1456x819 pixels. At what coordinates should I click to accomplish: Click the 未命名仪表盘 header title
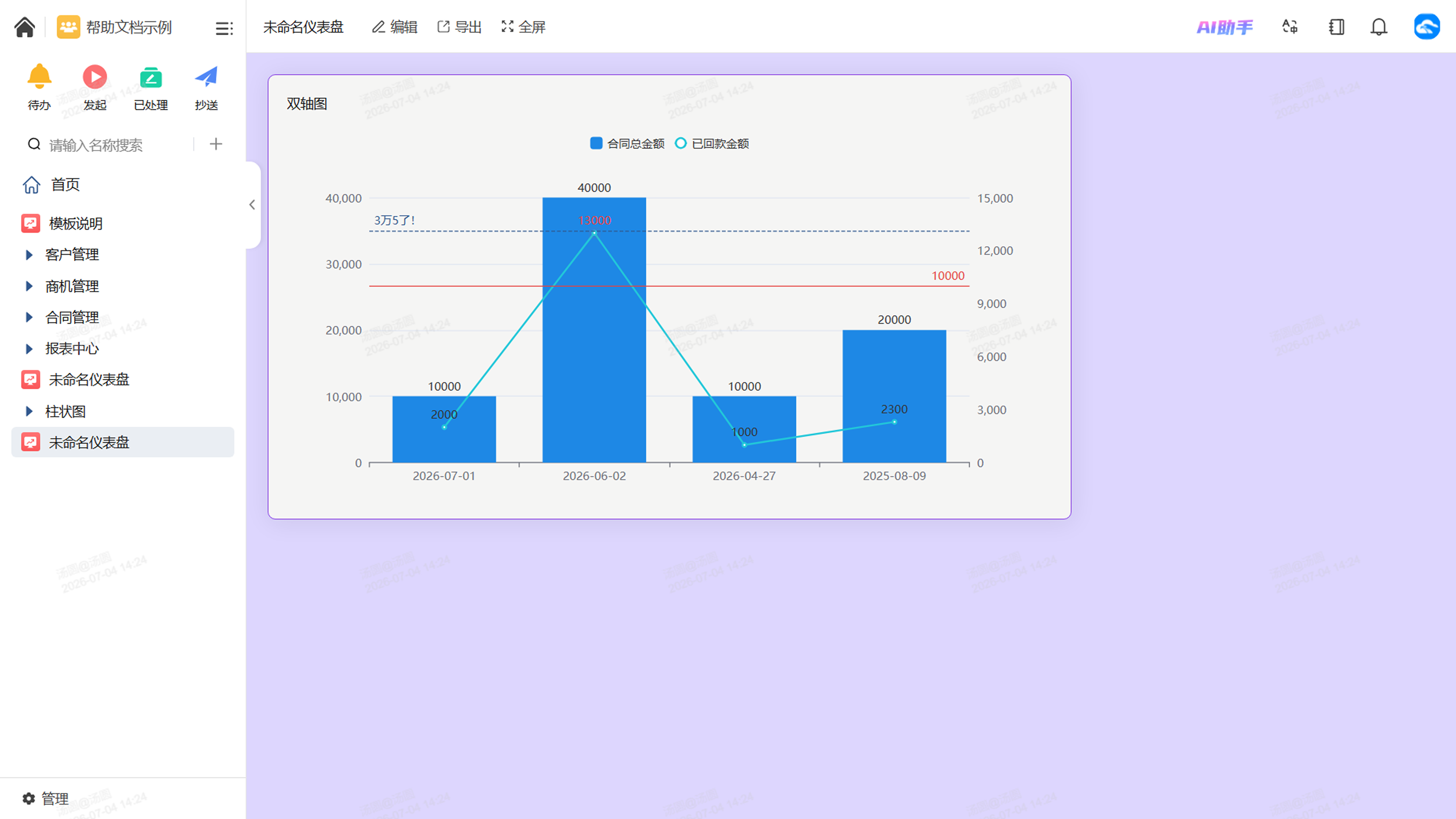point(303,27)
